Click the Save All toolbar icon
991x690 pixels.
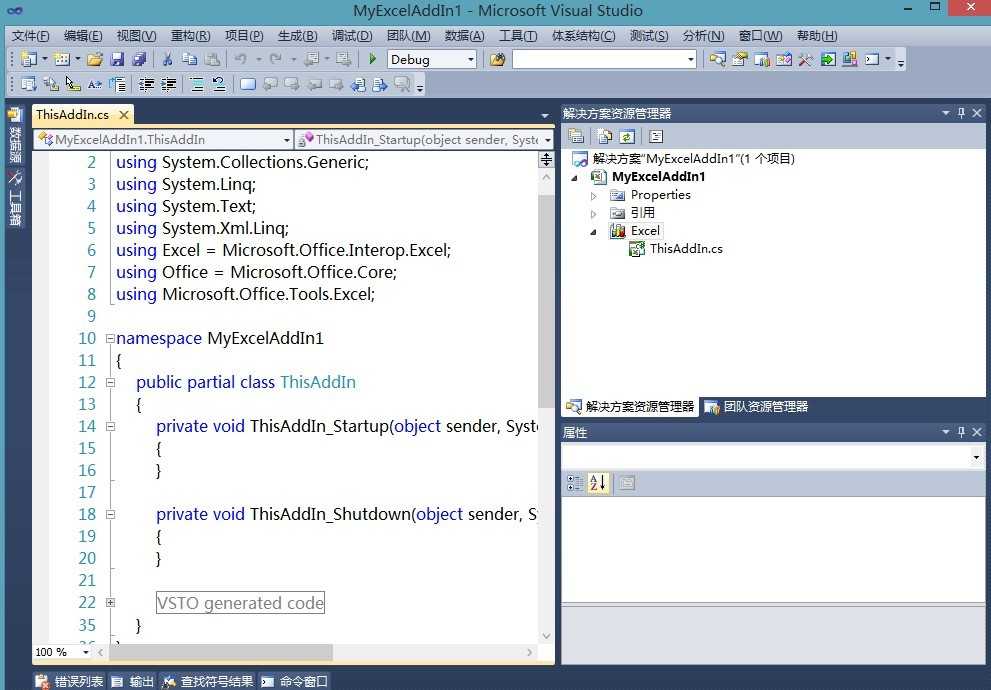[139, 60]
